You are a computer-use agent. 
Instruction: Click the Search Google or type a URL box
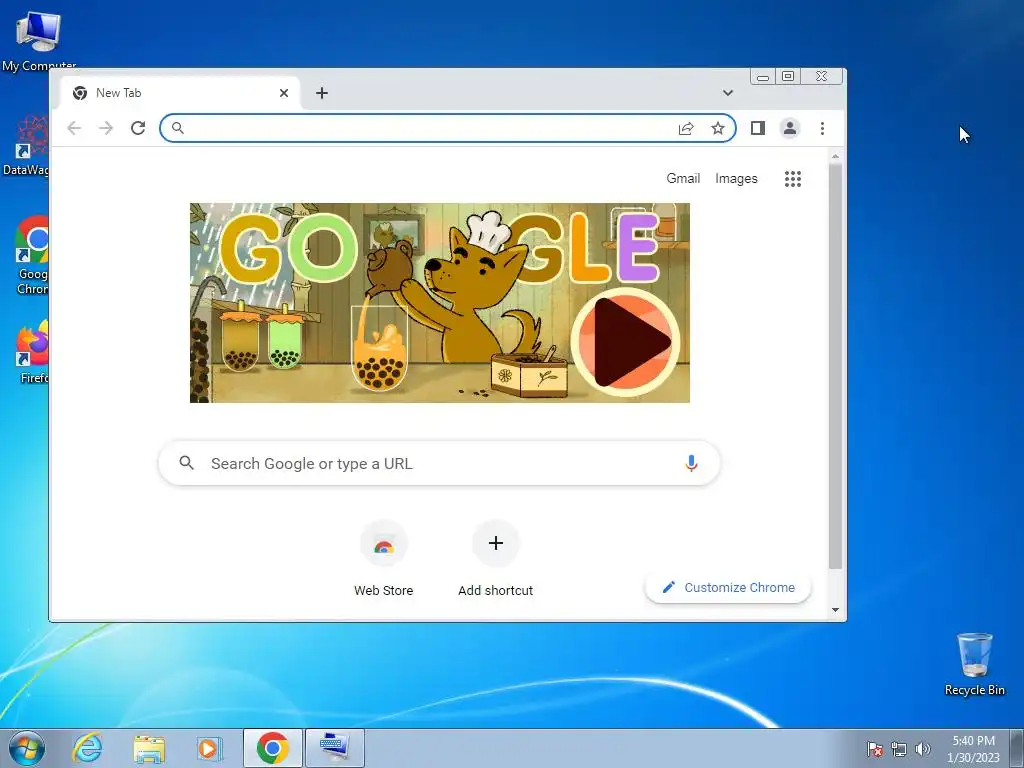tap(439, 464)
